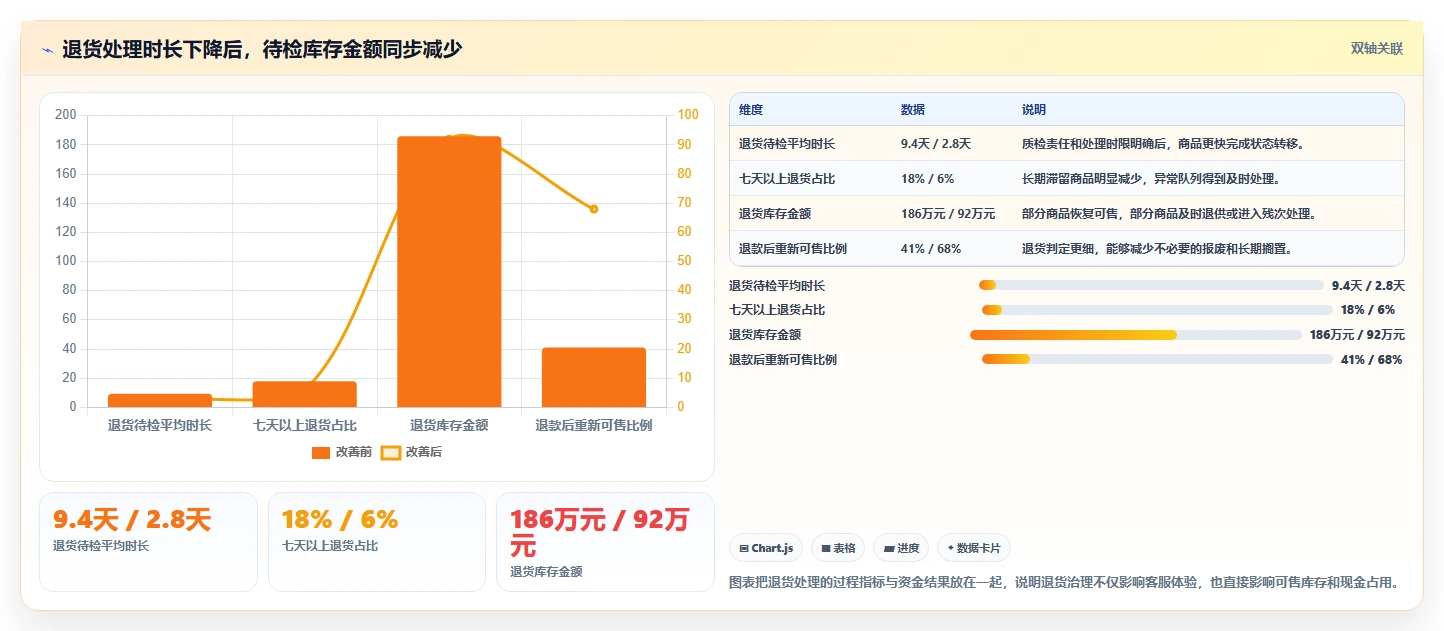Click the 双轴关联 label
The width and height of the screenshot is (1444, 631).
point(1377,48)
